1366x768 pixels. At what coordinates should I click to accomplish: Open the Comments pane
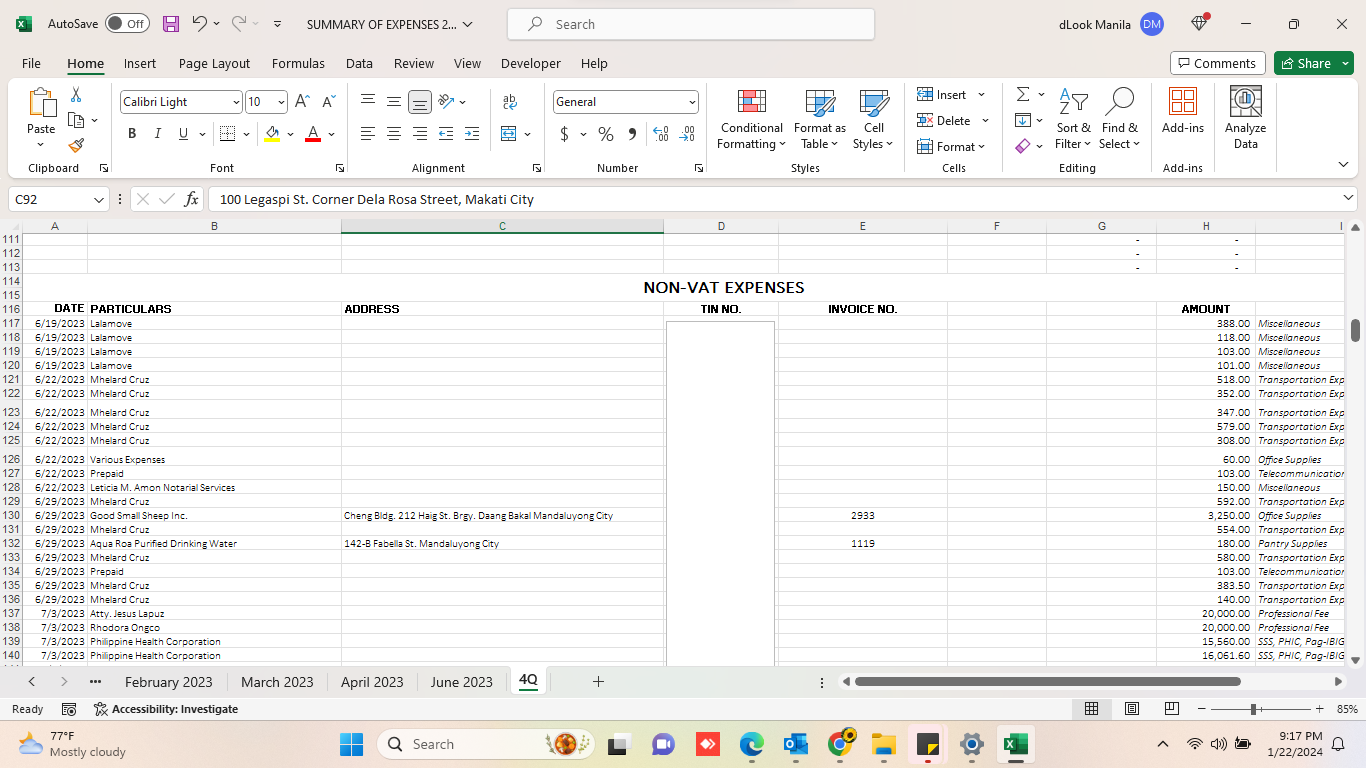[1217, 63]
